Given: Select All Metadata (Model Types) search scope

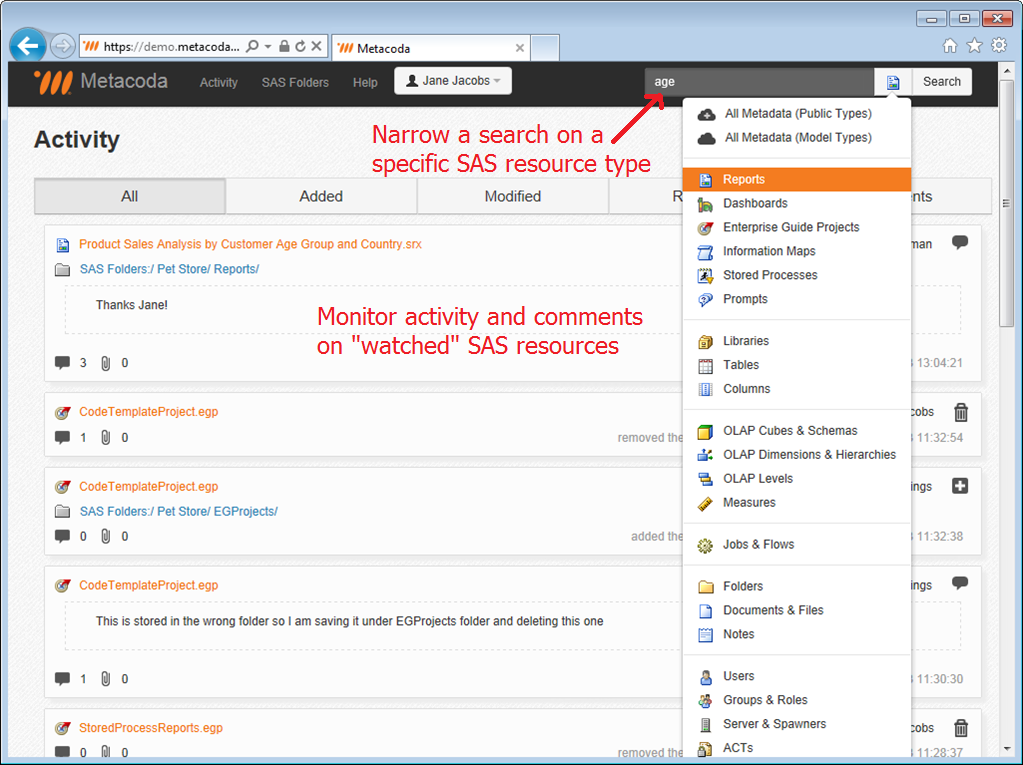Looking at the screenshot, I should point(797,138).
